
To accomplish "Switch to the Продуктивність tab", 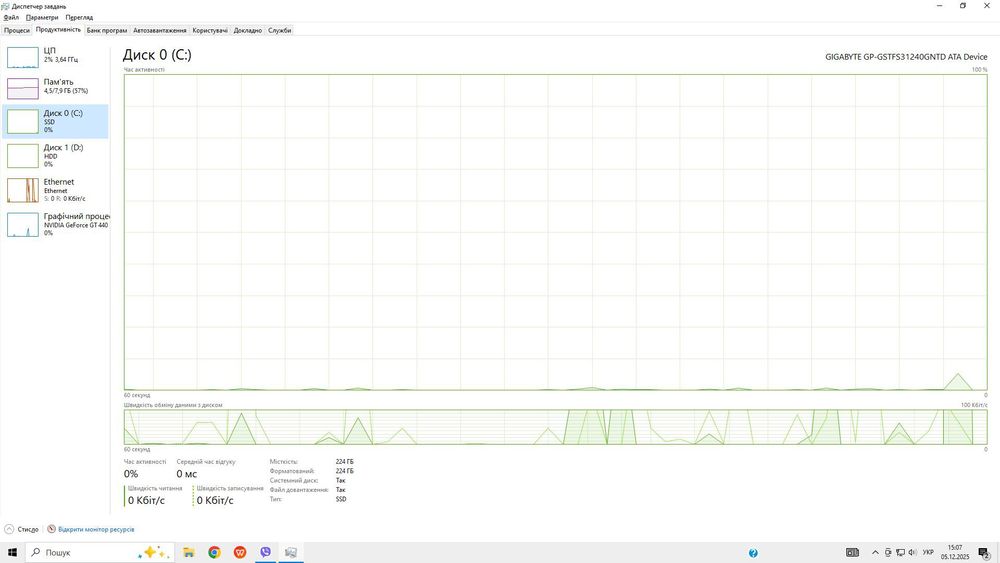I will (58, 29).
